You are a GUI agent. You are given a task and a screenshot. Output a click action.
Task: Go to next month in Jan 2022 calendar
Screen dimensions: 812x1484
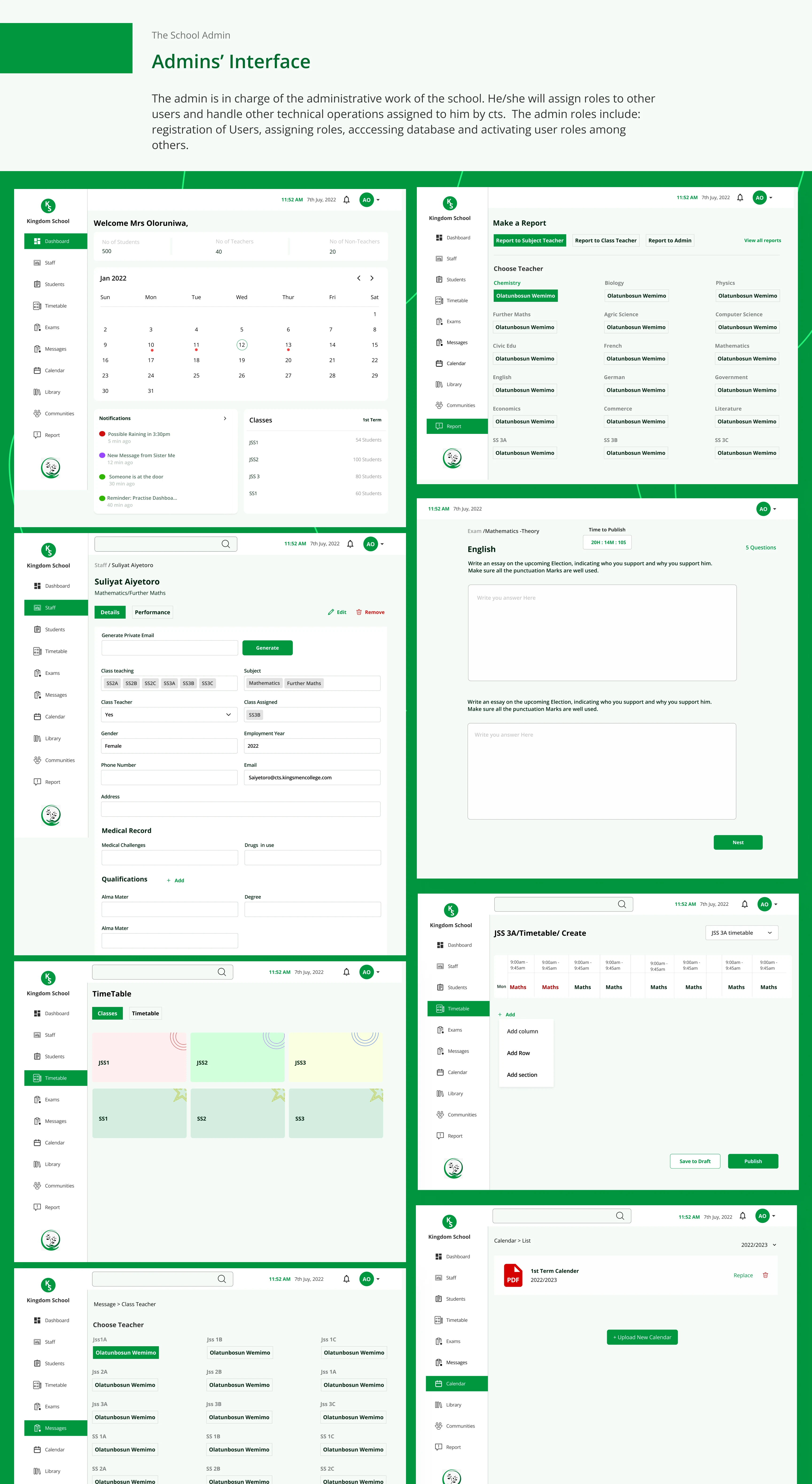[x=372, y=278]
